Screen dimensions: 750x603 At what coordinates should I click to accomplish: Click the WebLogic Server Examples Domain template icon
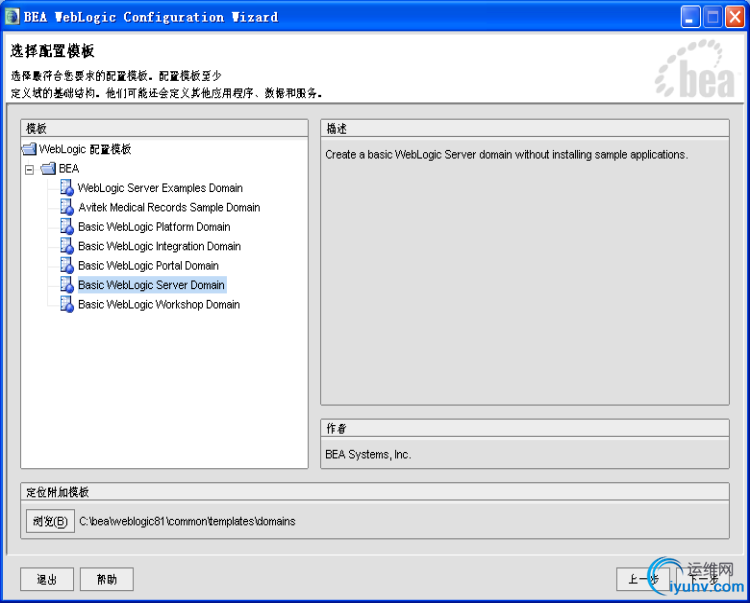click(x=66, y=187)
